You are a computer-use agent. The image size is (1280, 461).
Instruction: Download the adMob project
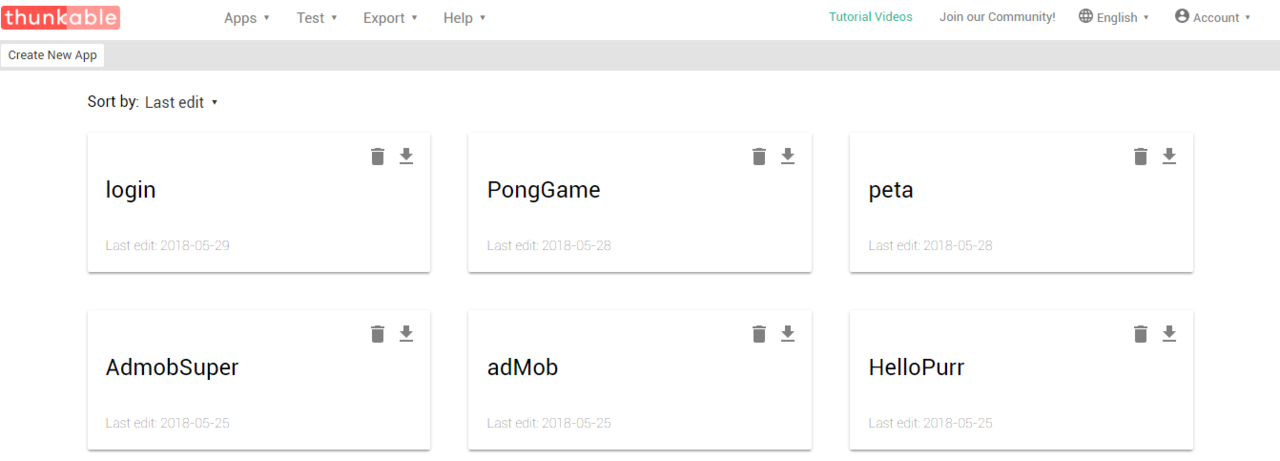coord(788,334)
